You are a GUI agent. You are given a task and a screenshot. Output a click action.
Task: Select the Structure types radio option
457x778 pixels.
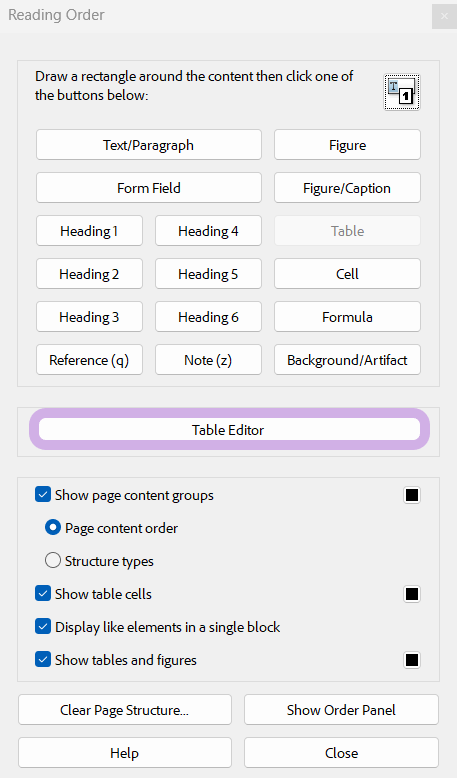point(53,561)
